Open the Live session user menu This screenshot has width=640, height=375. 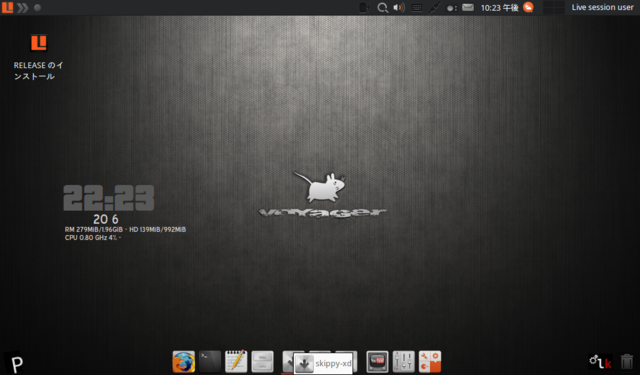[602, 7]
